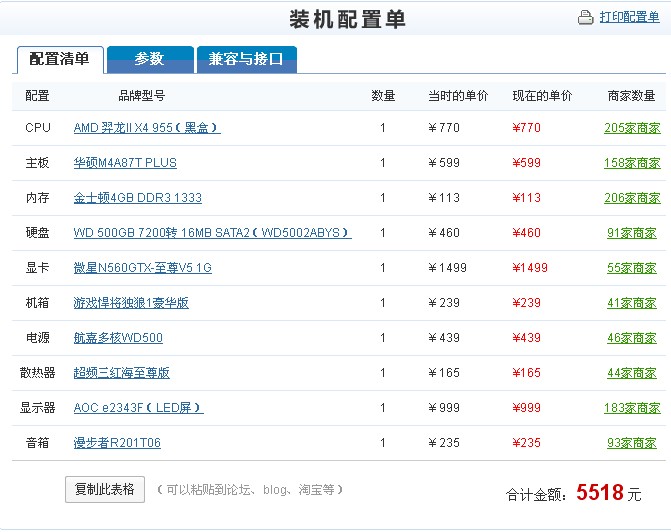Switch to the 配置清单 tab
The height and width of the screenshot is (532, 671).
click(x=60, y=59)
